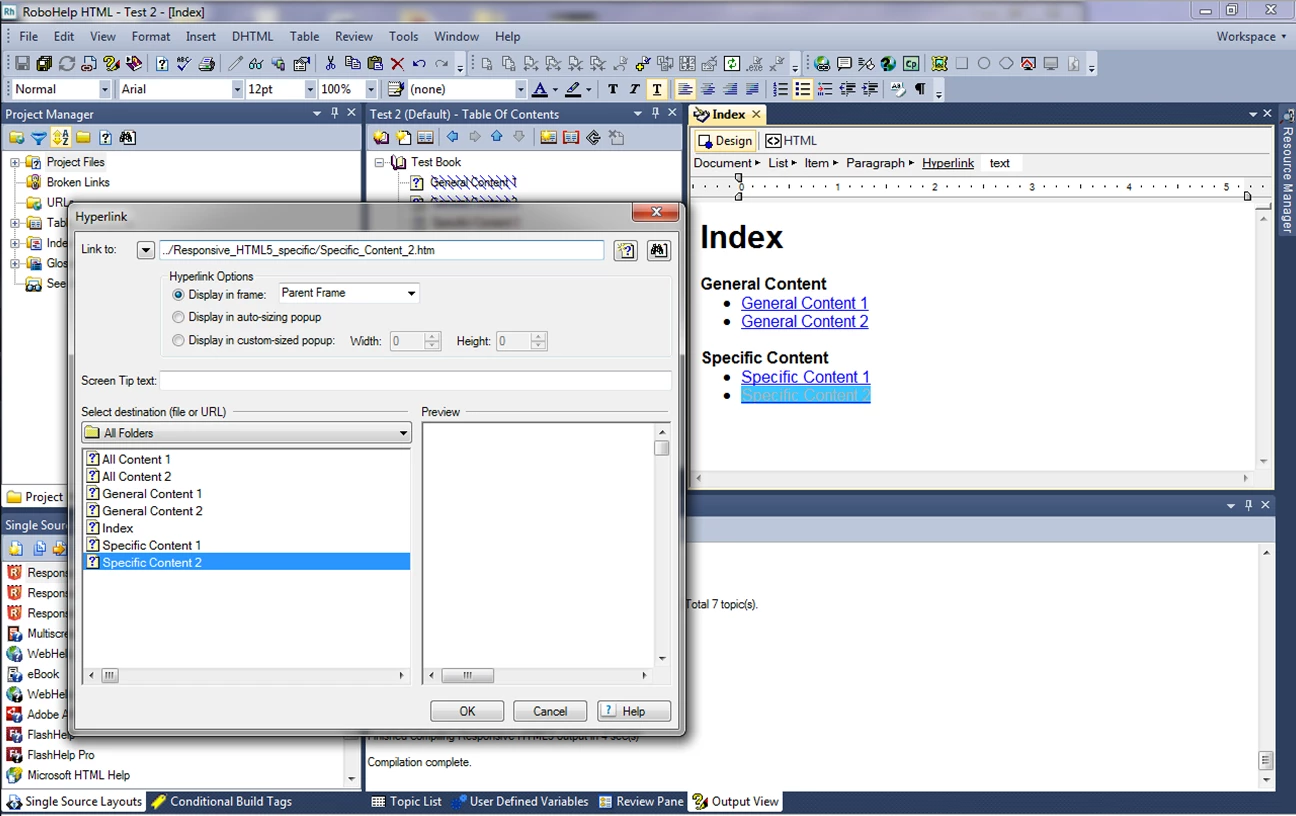Select Display in auto-sizing popup option
The height and width of the screenshot is (816, 1296).
coord(179,317)
